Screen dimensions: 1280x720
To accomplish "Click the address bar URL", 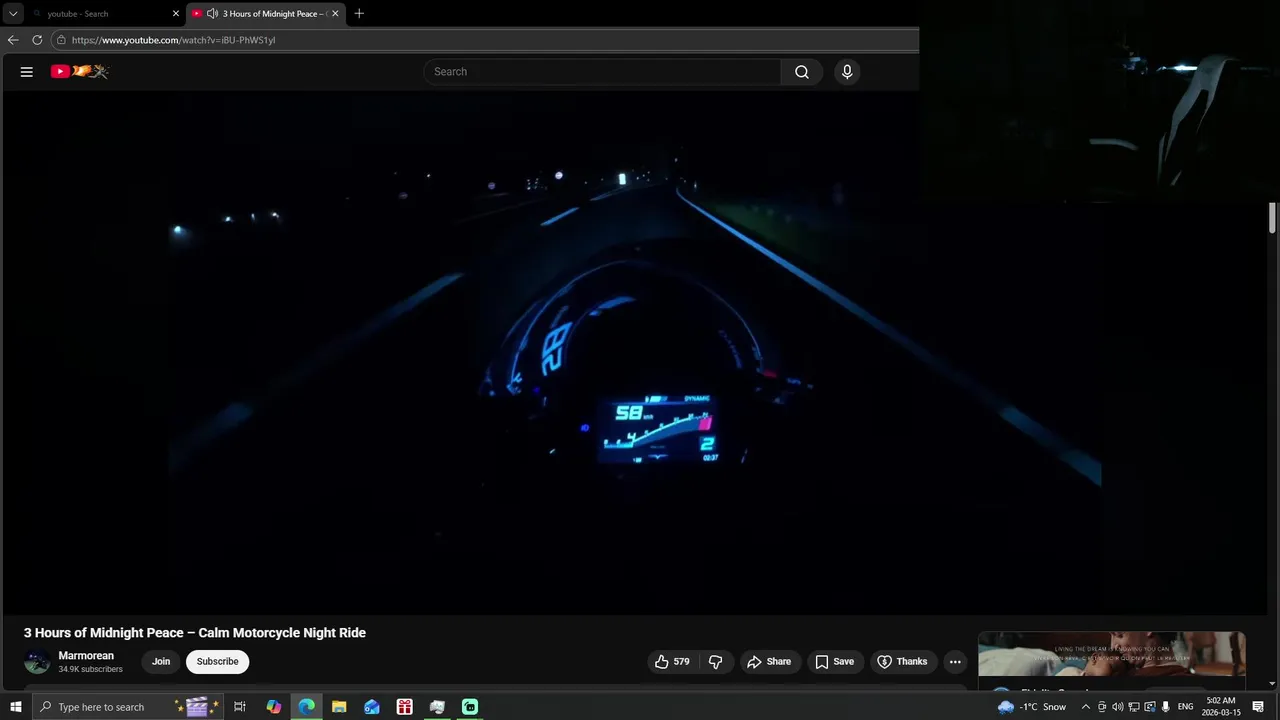I will point(173,40).
